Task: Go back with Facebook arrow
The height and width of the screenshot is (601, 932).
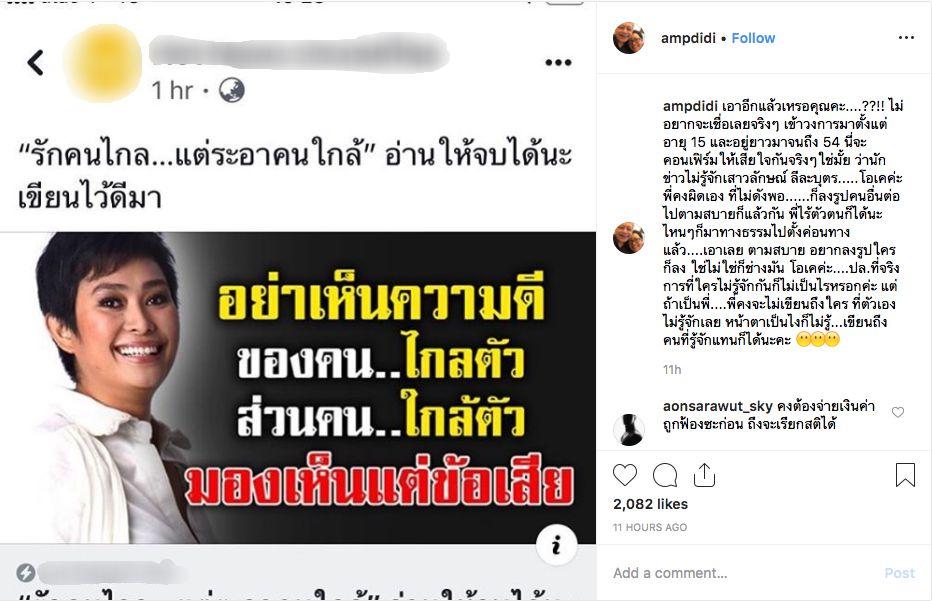Action: 36,62
